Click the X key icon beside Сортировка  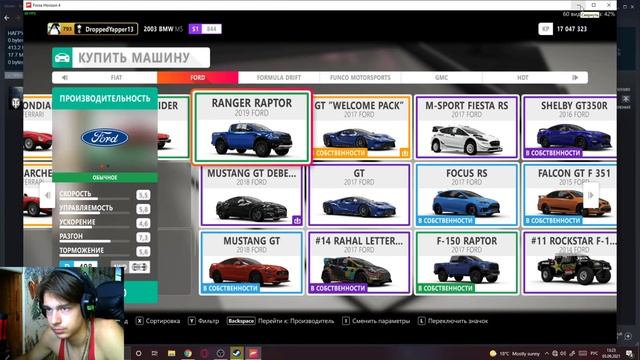click(140, 321)
